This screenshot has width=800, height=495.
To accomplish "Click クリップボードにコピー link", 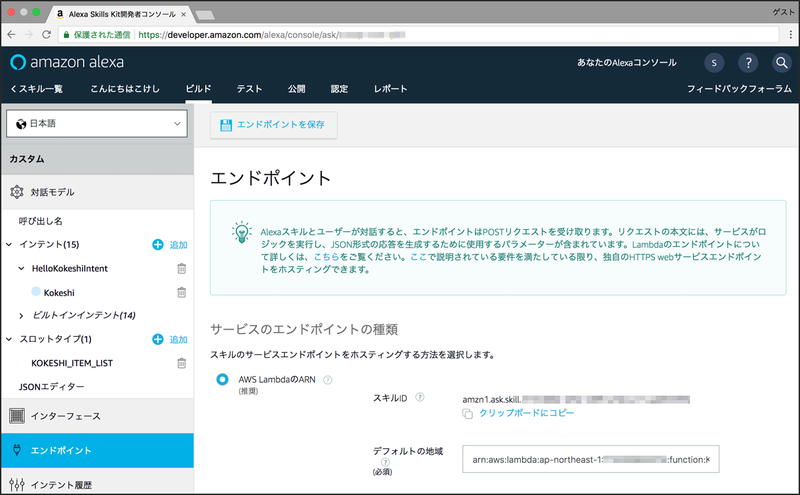I will (527, 413).
